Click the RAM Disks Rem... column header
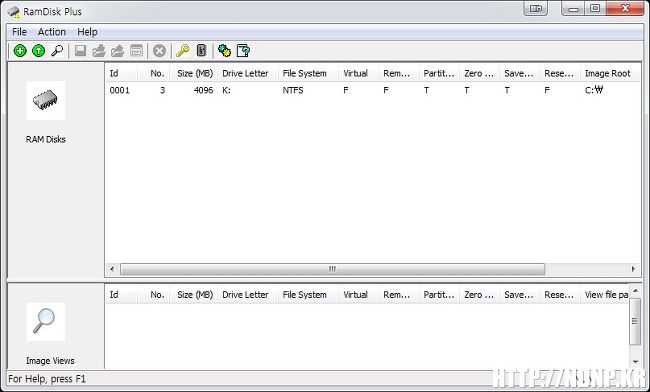The width and height of the screenshot is (650, 392). tap(399, 73)
